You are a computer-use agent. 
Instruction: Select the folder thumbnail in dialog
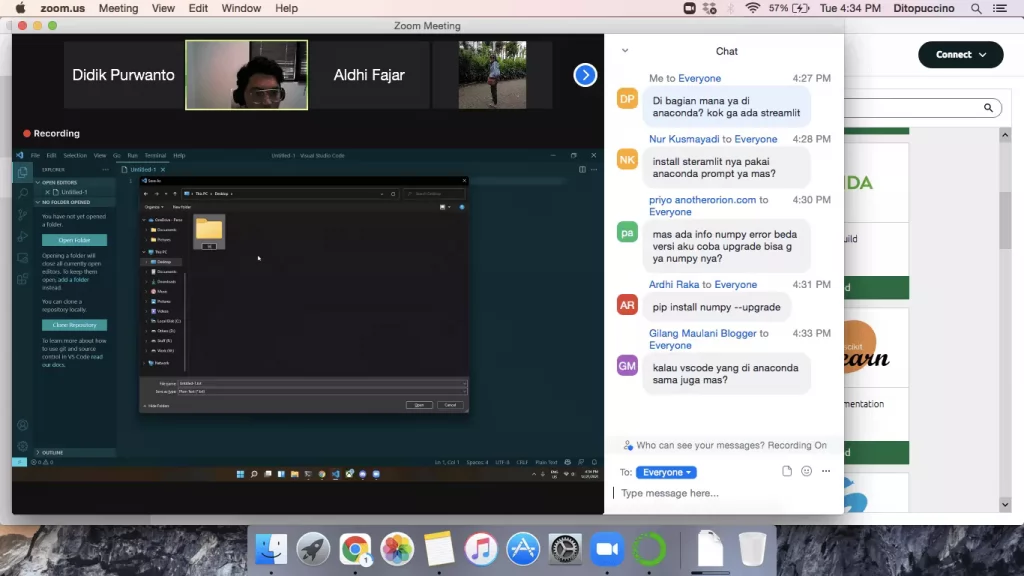tap(209, 232)
